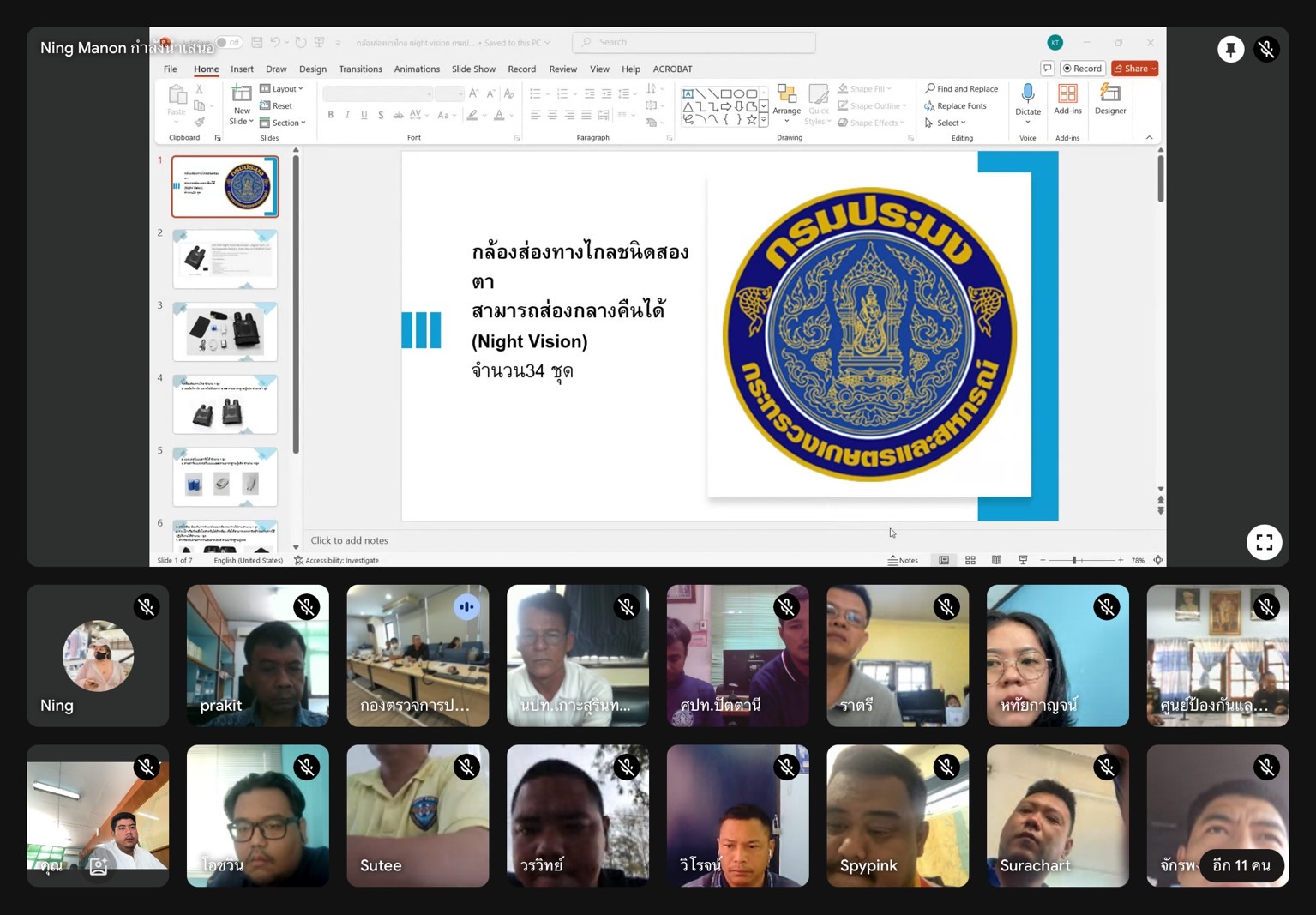Open the File menu
The image size is (1316, 915).
point(171,69)
